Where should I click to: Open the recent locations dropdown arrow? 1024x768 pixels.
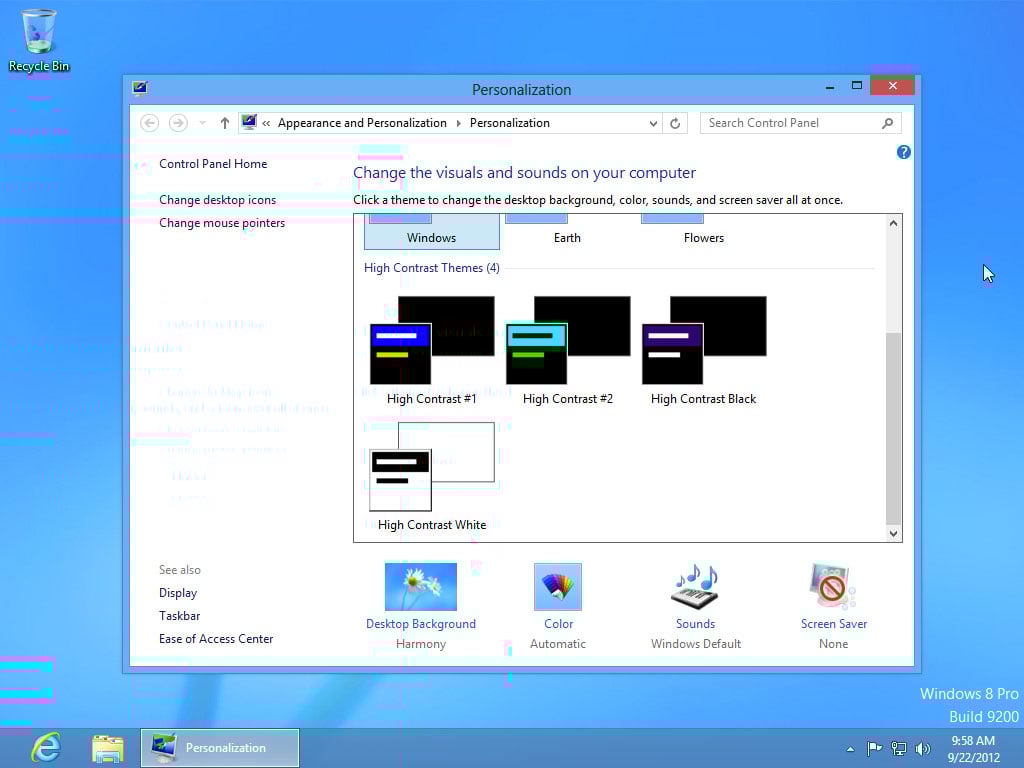[202, 123]
